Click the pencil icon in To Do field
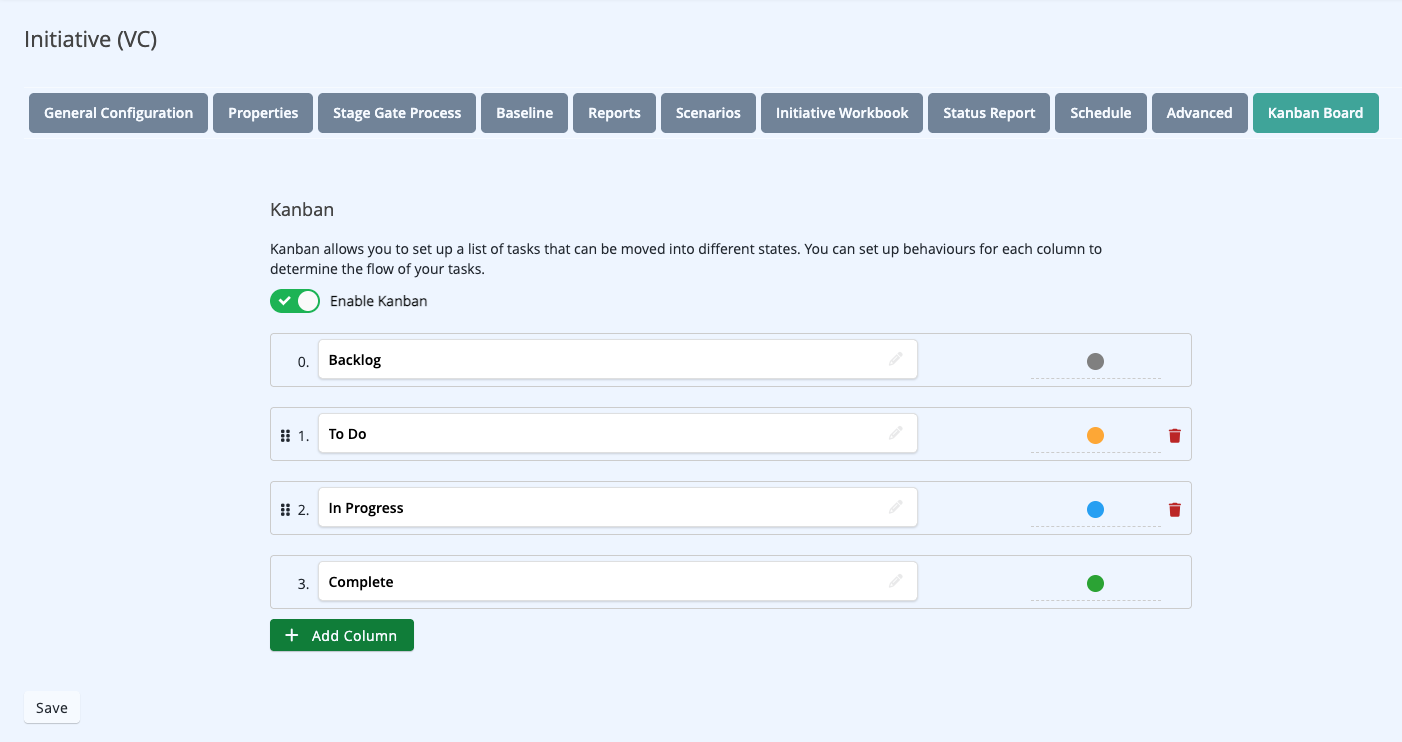The width and height of the screenshot is (1402, 742). (896, 433)
